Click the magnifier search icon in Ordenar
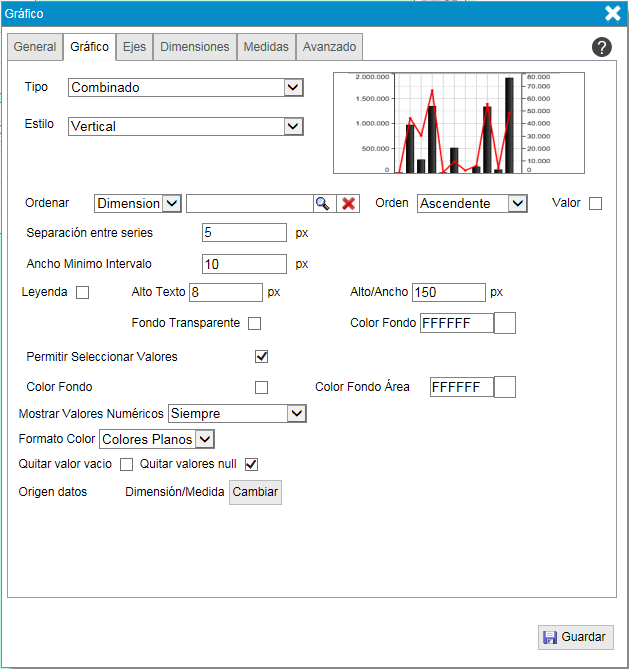 pos(322,203)
